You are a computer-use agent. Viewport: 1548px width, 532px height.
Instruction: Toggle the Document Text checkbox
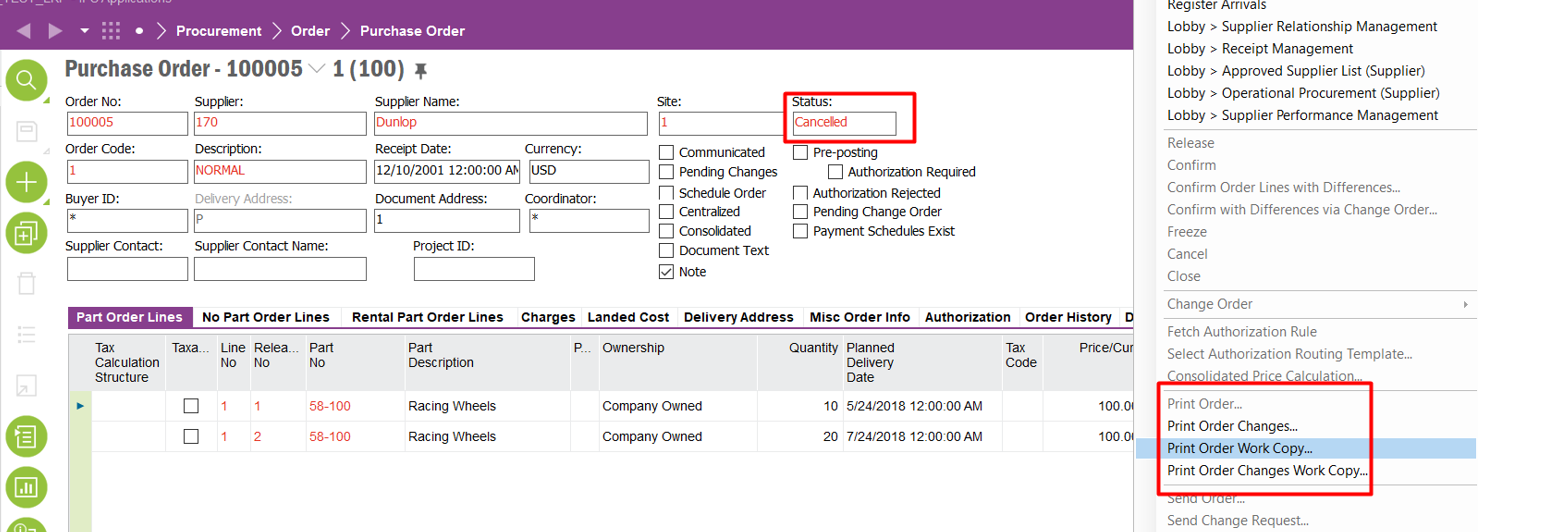click(667, 250)
